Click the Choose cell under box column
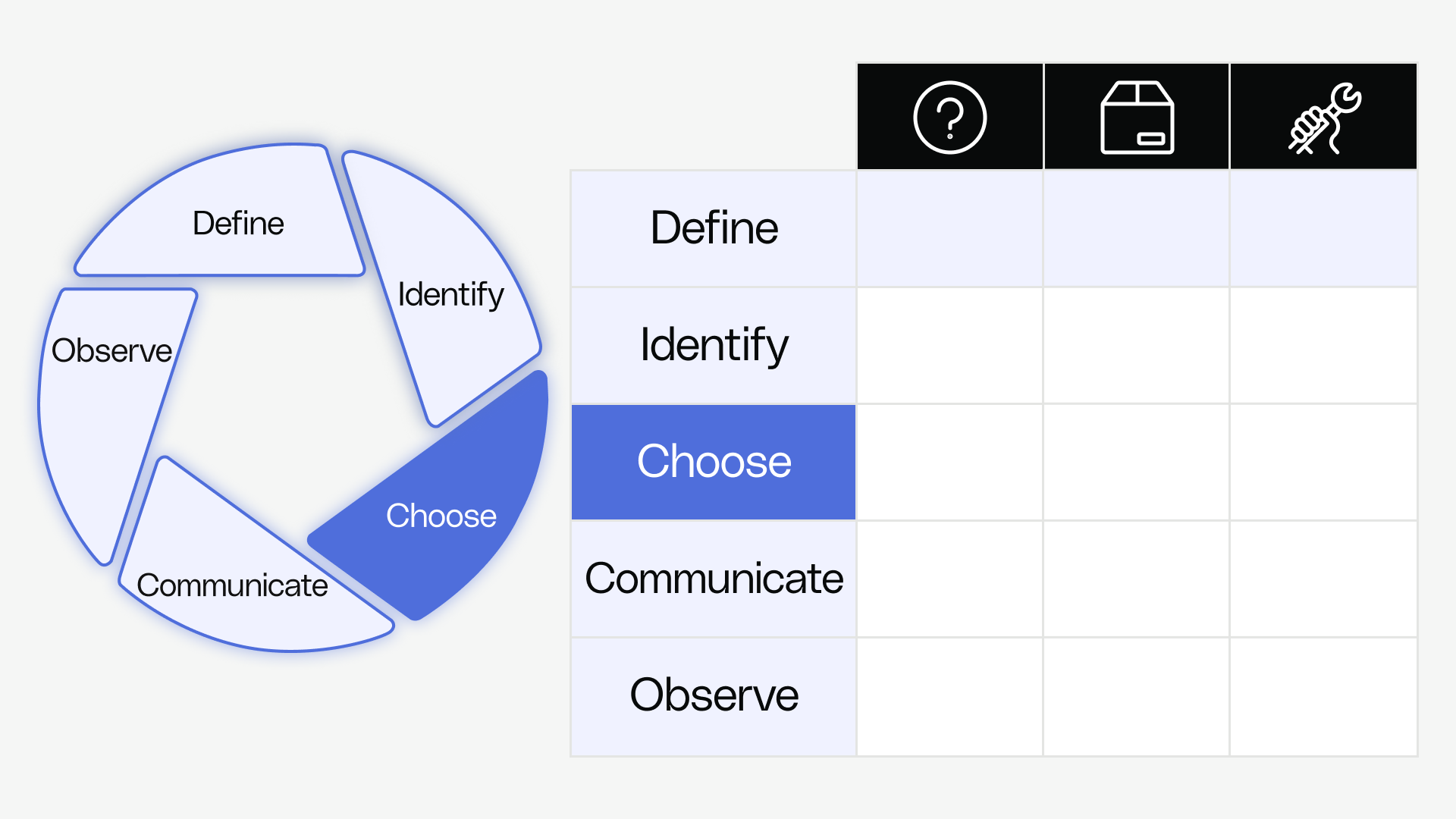 pyautogui.click(x=1137, y=462)
